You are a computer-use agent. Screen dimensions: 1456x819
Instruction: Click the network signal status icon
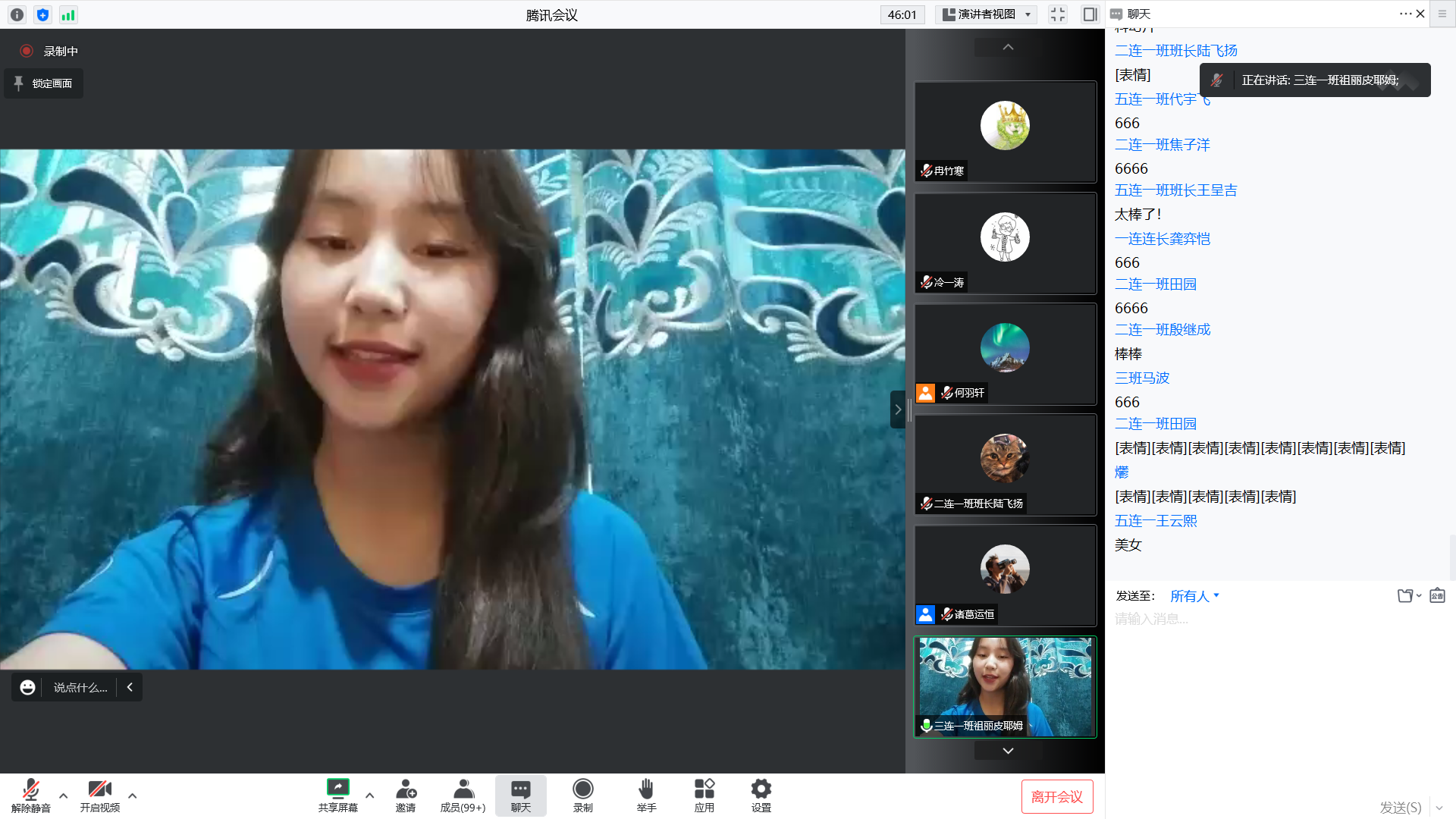pos(68,14)
